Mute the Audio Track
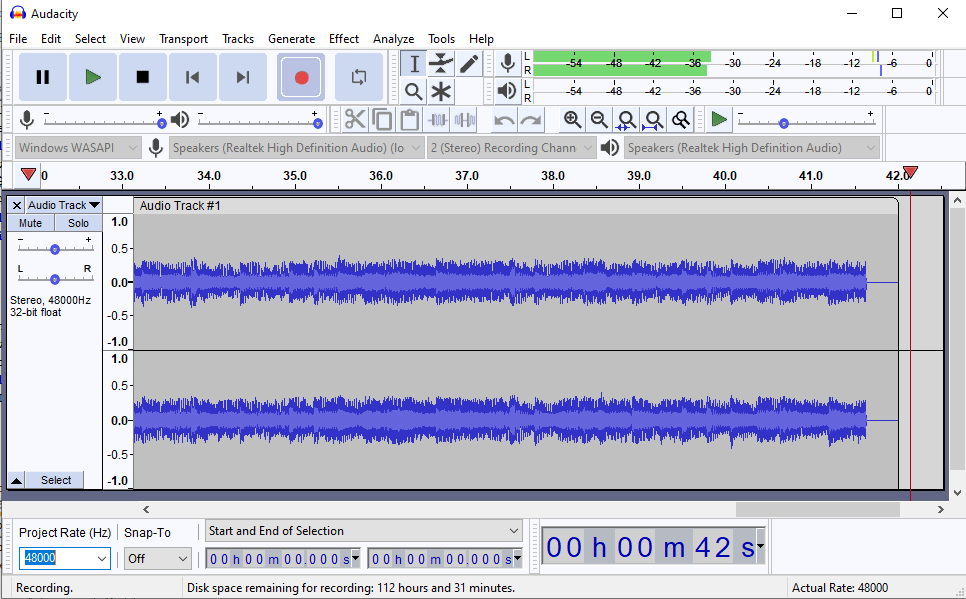 [30, 223]
